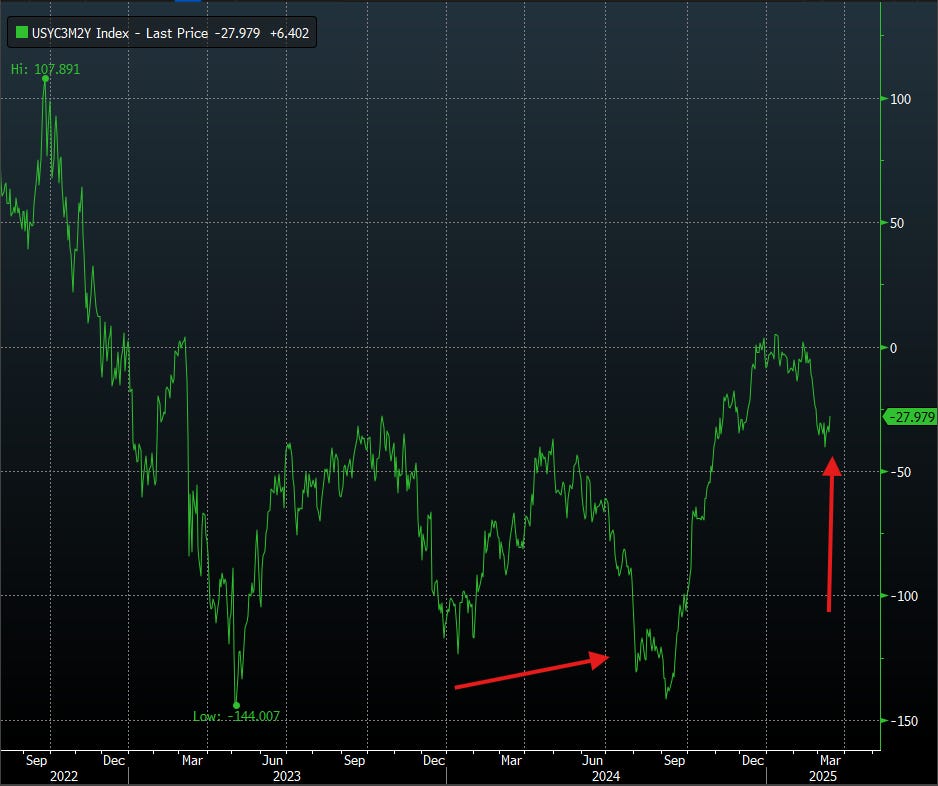Click the 2022 year label on the x-axis

pyautogui.click(x=63, y=776)
